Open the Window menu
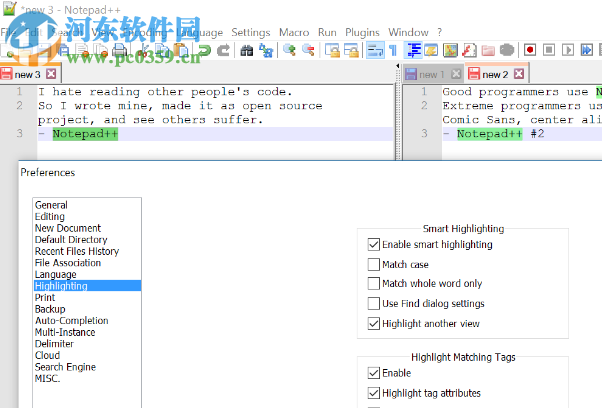This screenshot has height=408, width=602. [408, 32]
